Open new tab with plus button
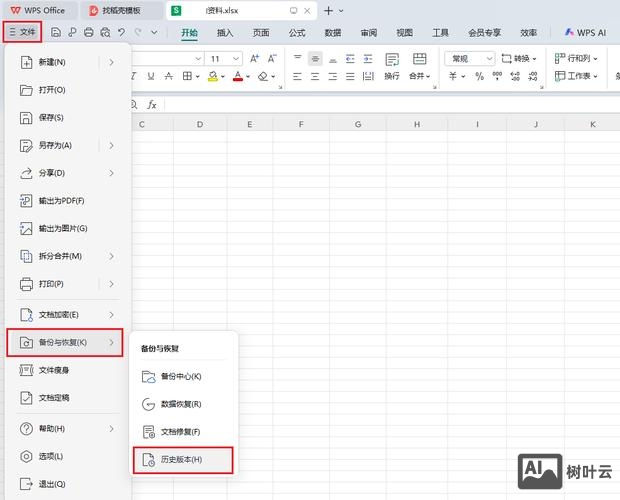The width and height of the screenshot is (620, 500). tap(328, 11)
